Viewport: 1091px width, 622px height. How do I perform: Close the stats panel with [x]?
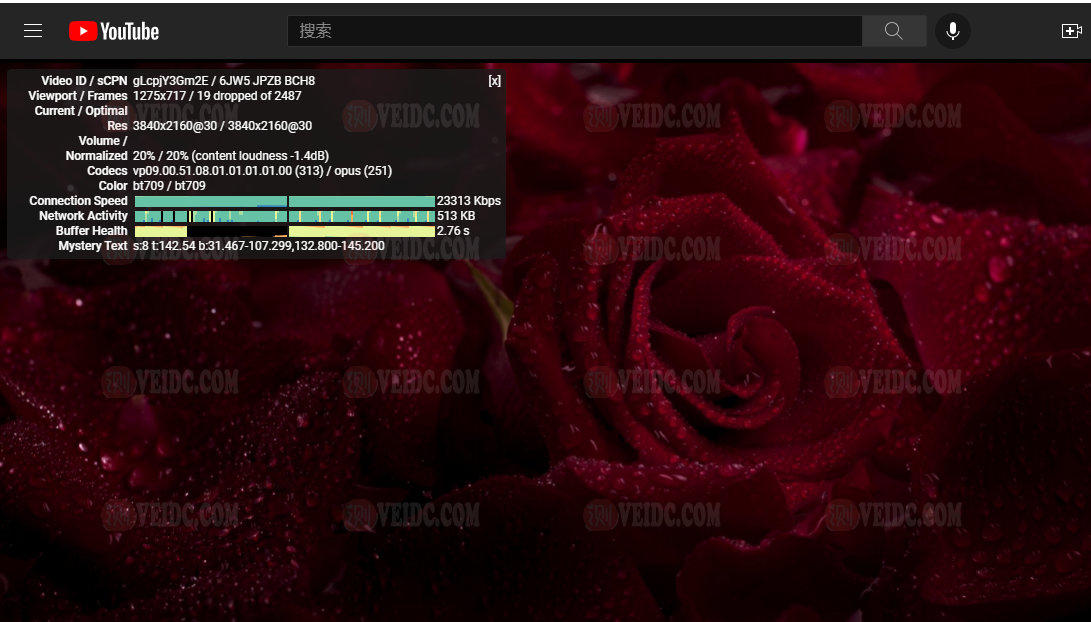494,81
